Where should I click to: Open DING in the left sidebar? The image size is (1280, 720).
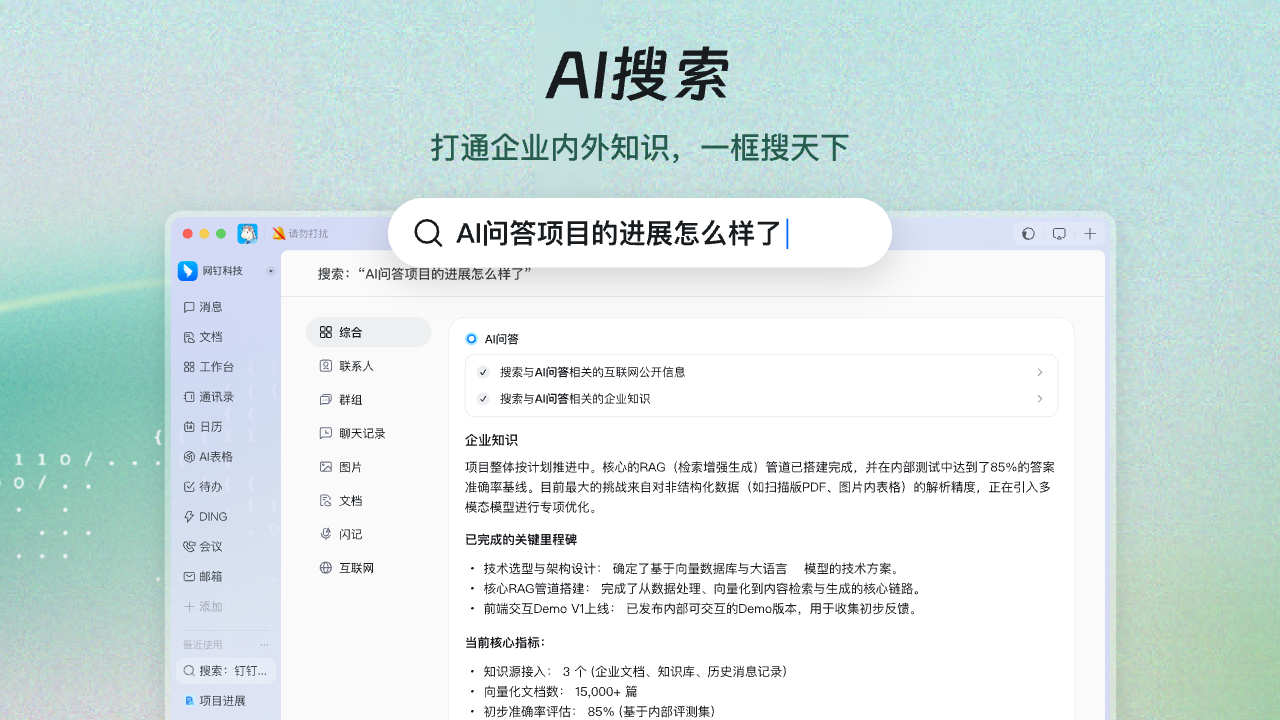(x=212, y=517)
